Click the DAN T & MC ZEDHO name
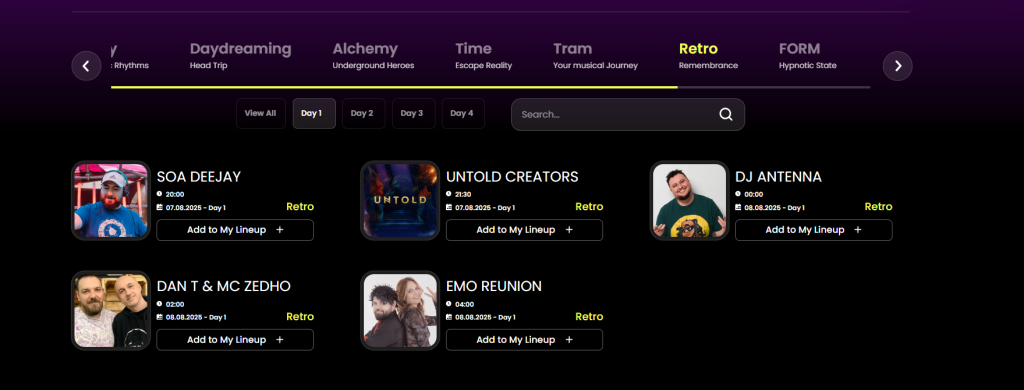Image resolution: width=1024 pixels, height=390 pixels. click(x=223, y=287)
